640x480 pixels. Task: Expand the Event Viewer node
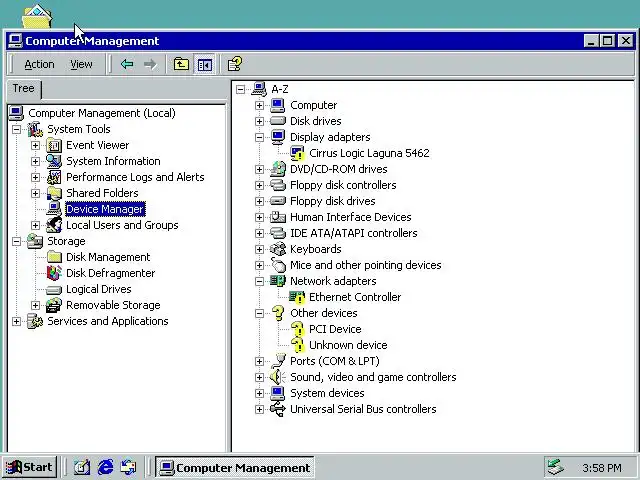coord(36,145)
